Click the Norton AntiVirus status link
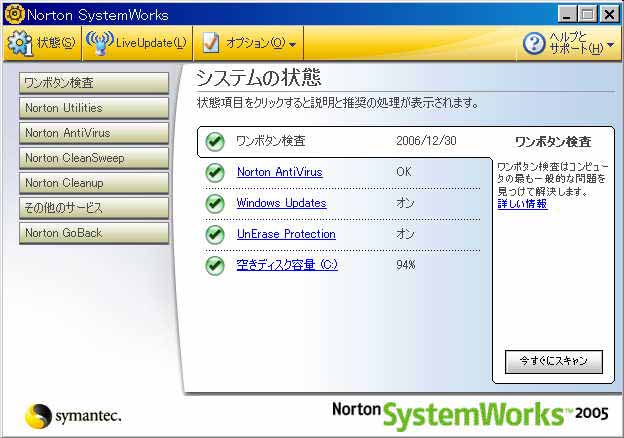624x438 pixels. [279, 172]
